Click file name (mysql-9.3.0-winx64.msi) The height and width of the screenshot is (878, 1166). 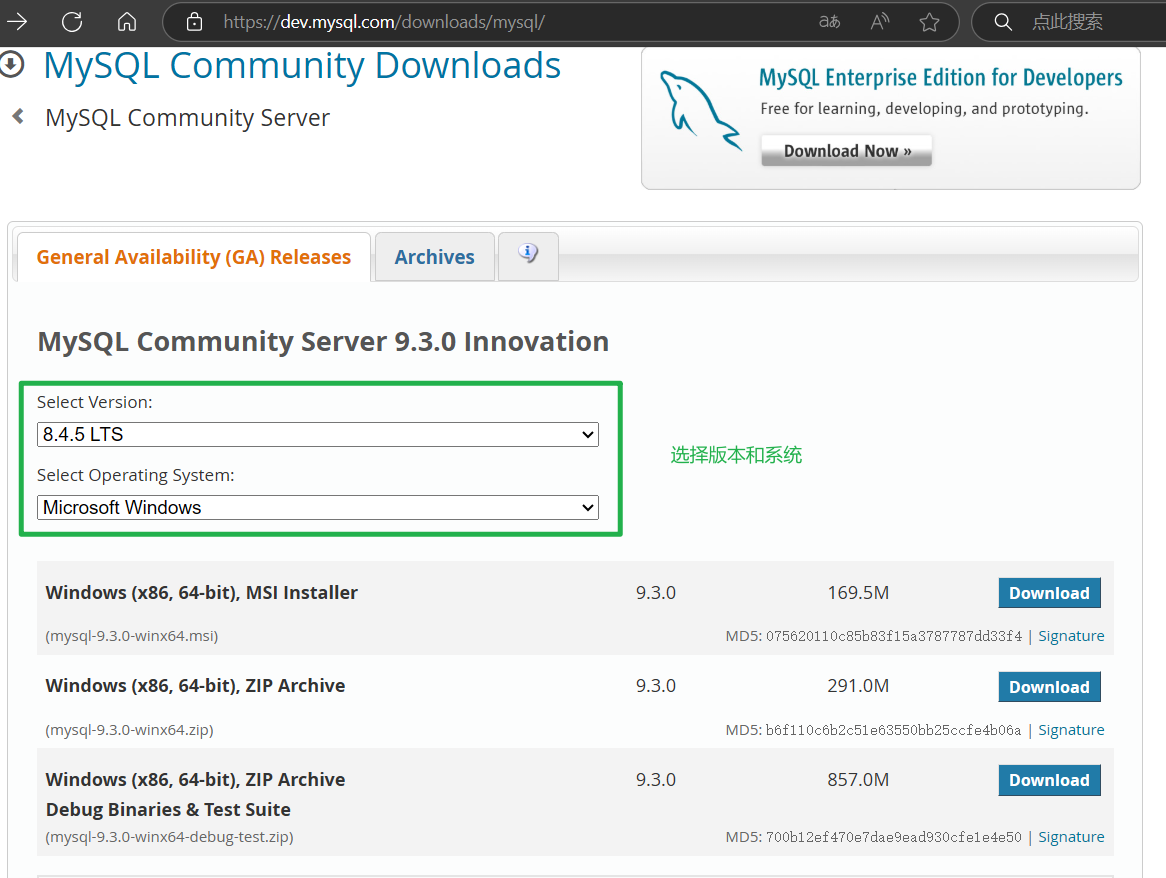coord(132,636)
